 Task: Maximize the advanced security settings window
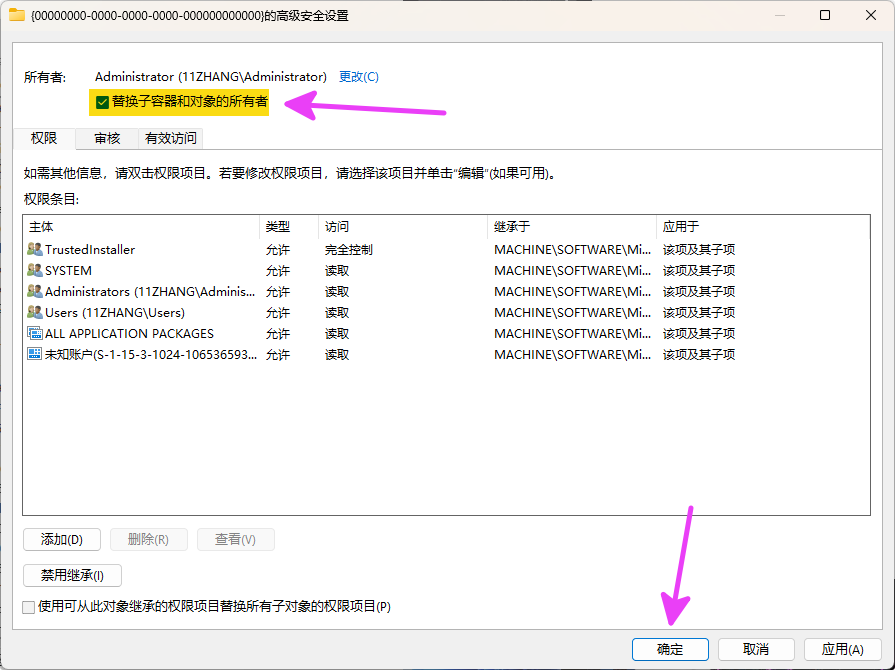[825, 15]
